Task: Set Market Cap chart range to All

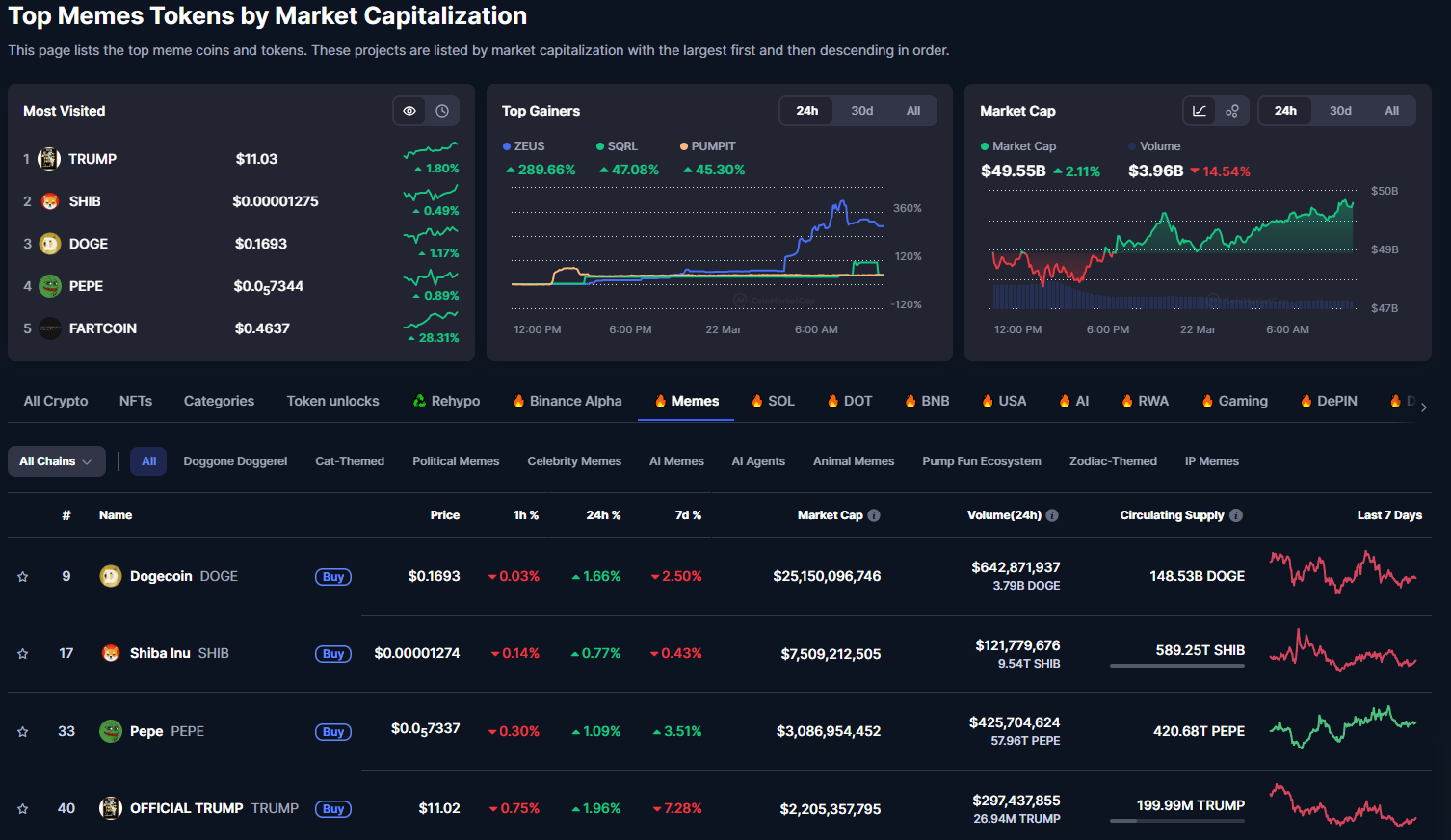Action: click(1392, 111)
